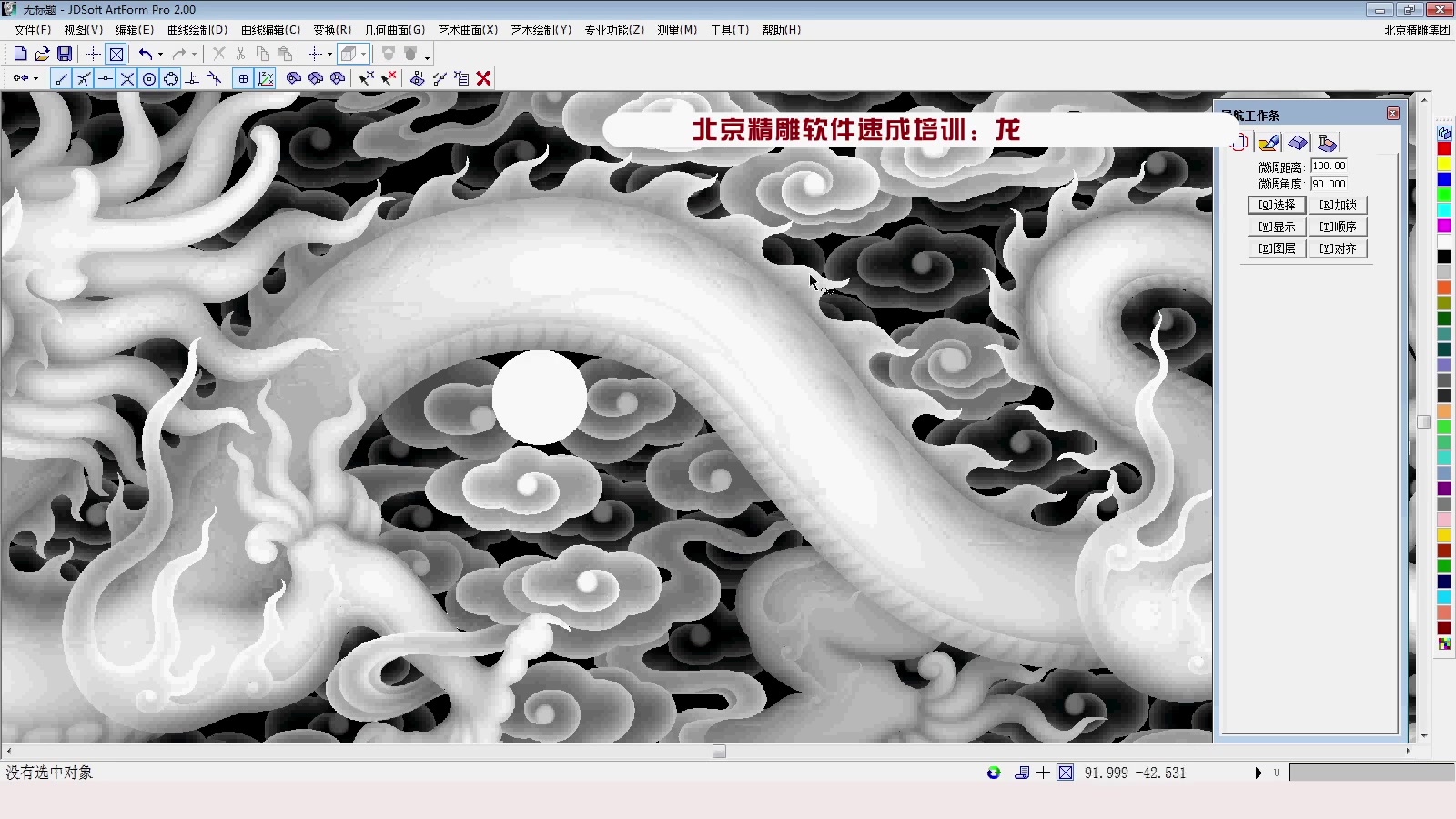Image resolution: width=1456 pixels, height=819 pixels.
Task: Click the [Q]选择 button
Action: point(1276,205)
